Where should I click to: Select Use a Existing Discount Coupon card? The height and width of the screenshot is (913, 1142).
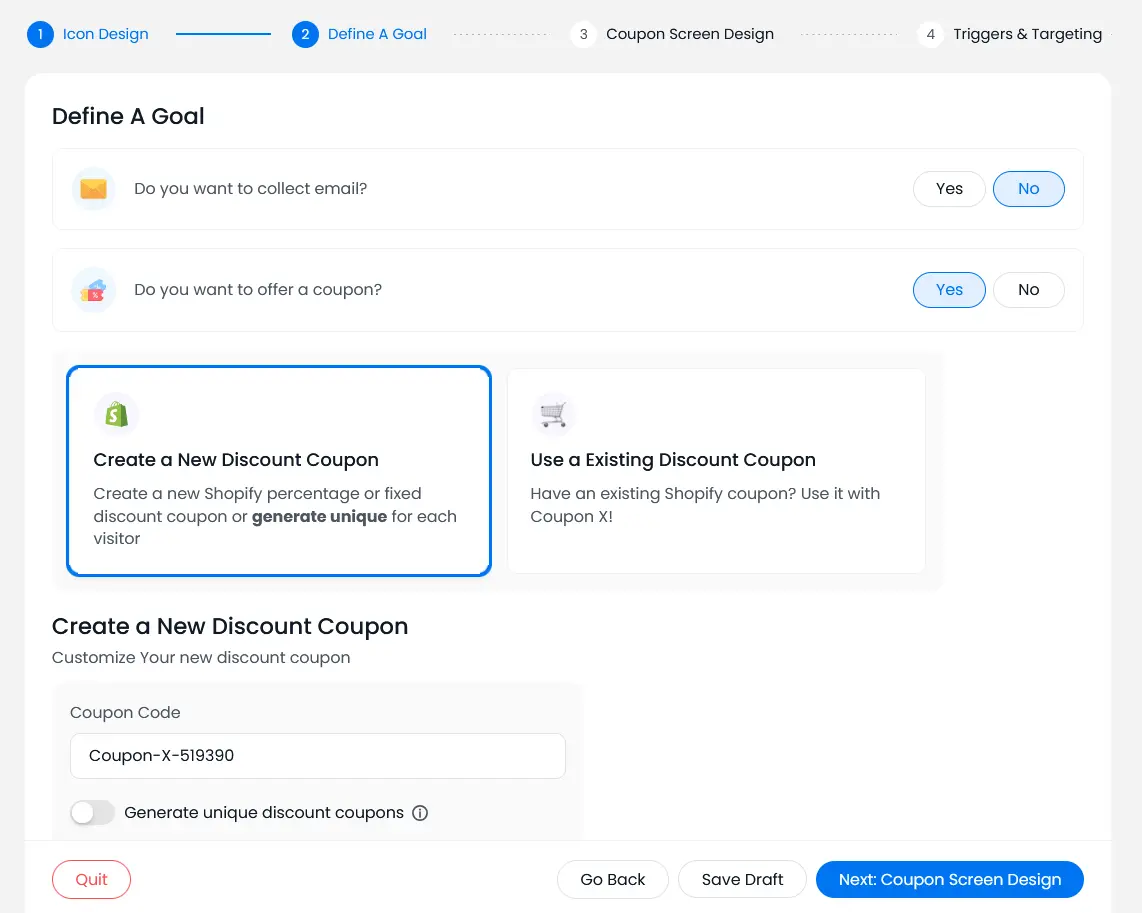716,471
